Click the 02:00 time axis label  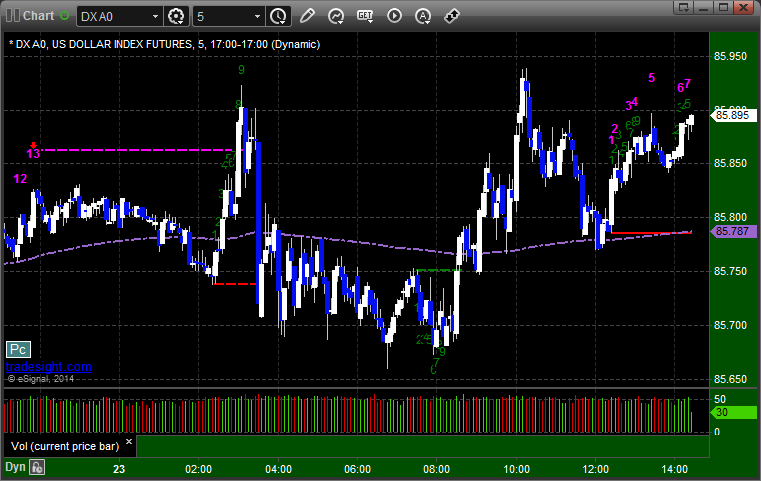pyautogui.click(x=199, y=469)
